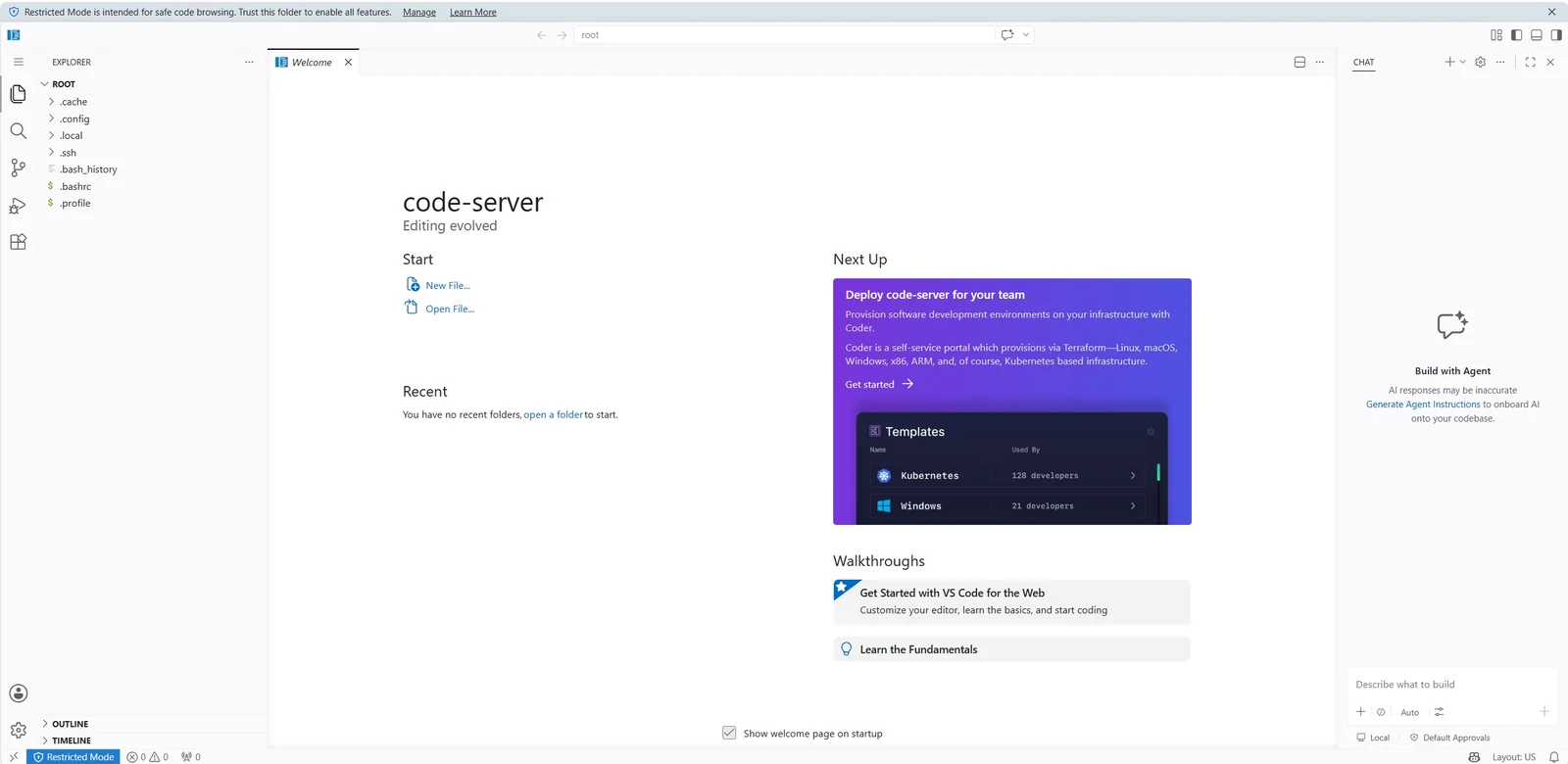Split the Welcome editor layout

coord(1299,62)
